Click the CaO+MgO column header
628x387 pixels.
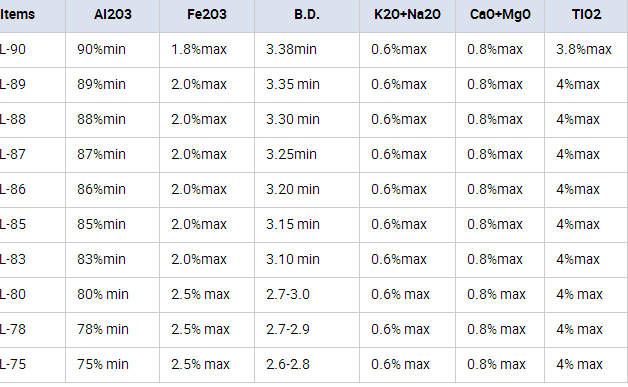[500, 15]
